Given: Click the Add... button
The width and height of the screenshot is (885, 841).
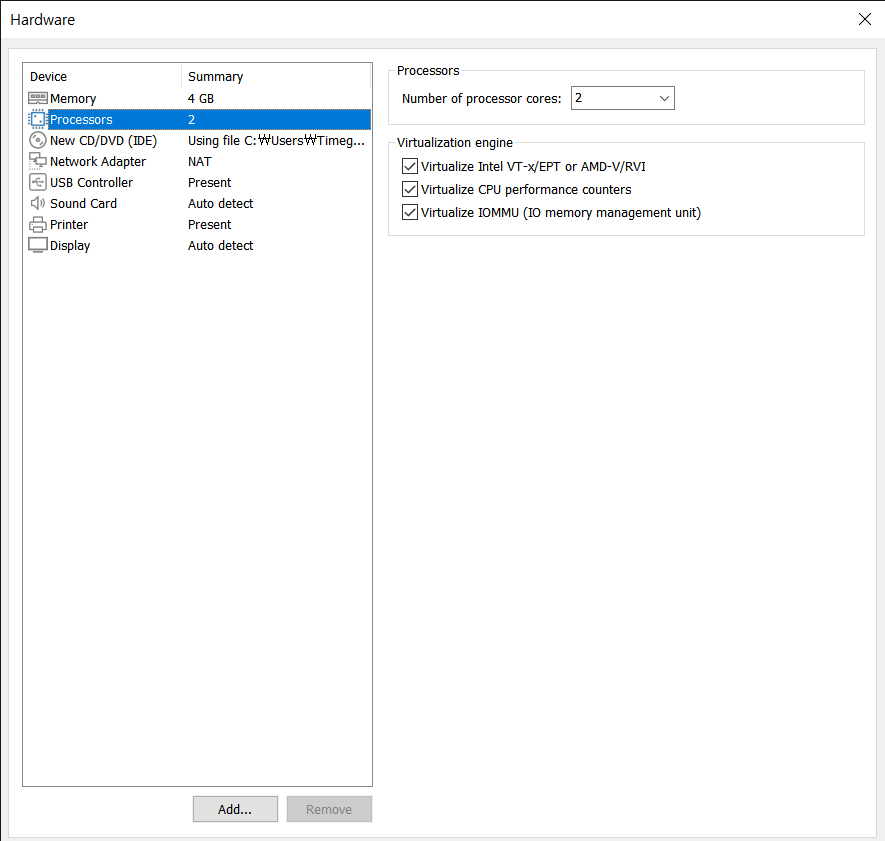Looking at the screenshot, I should click(235, 809).
